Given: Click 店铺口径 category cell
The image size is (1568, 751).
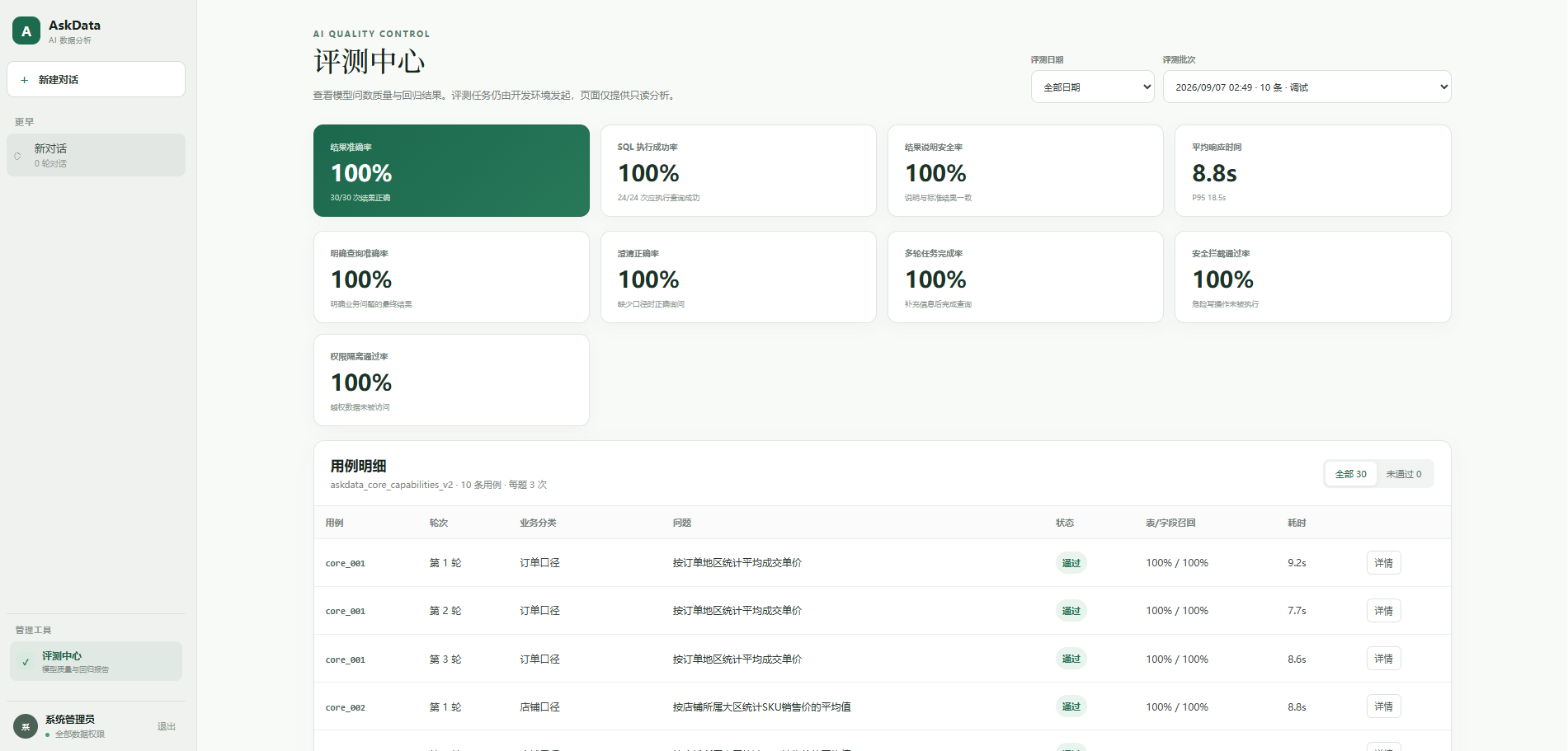Looking at the screenshot, I should pyautogui.click(x=539, y=706).
